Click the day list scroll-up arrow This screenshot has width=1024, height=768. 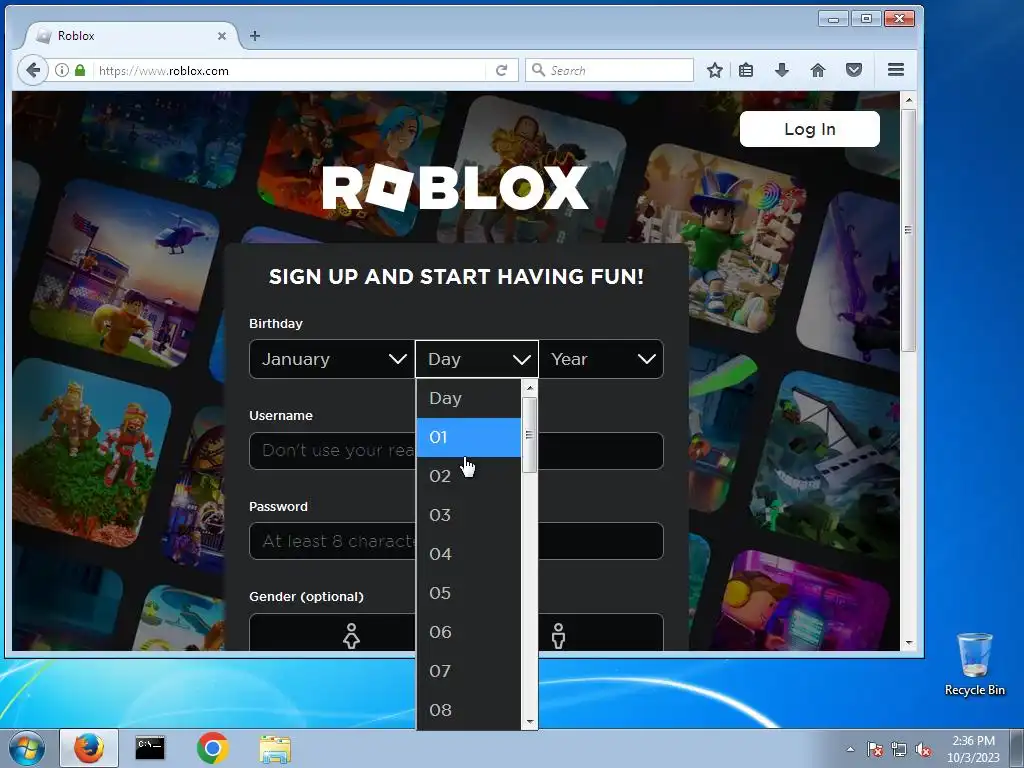530,388
